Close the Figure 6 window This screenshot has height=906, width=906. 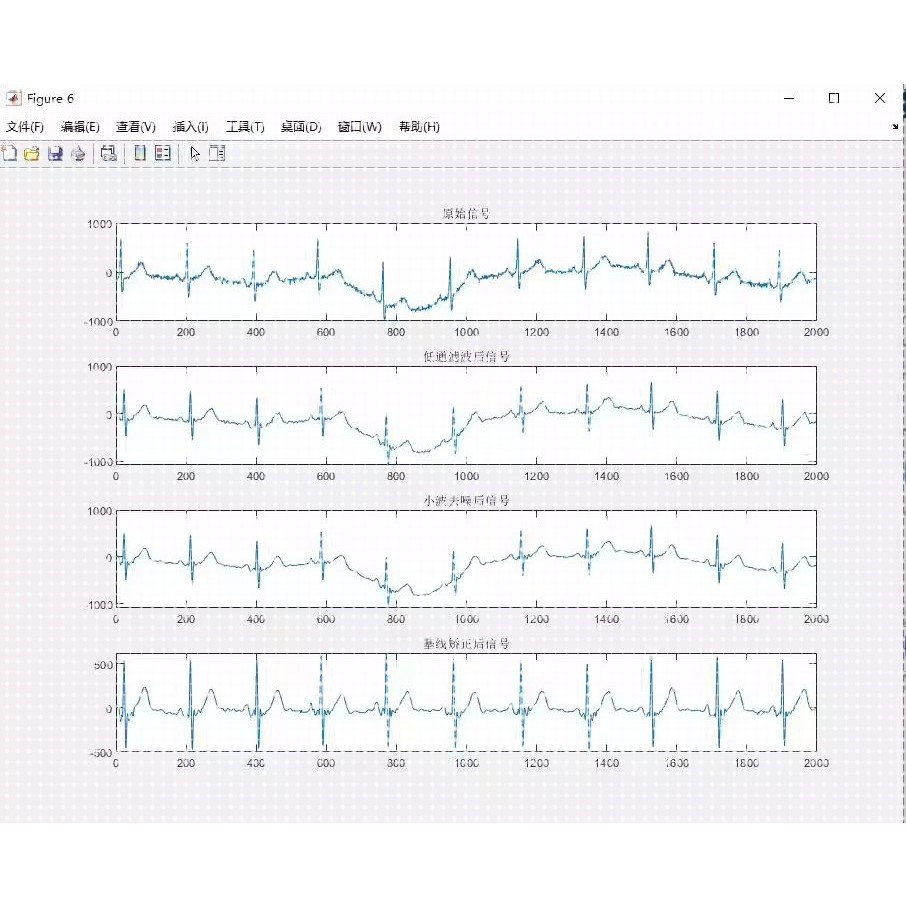coord(879,98)
